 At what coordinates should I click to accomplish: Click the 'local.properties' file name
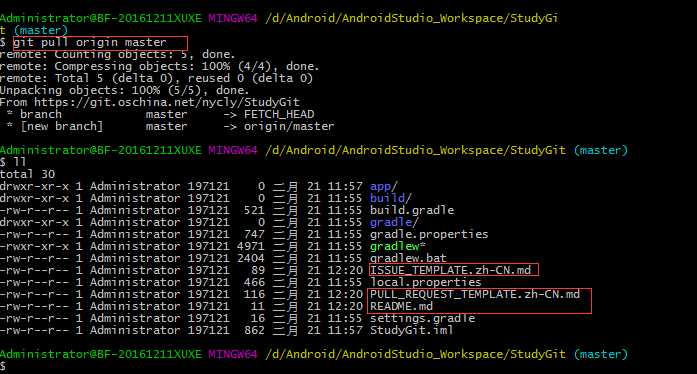425,282
